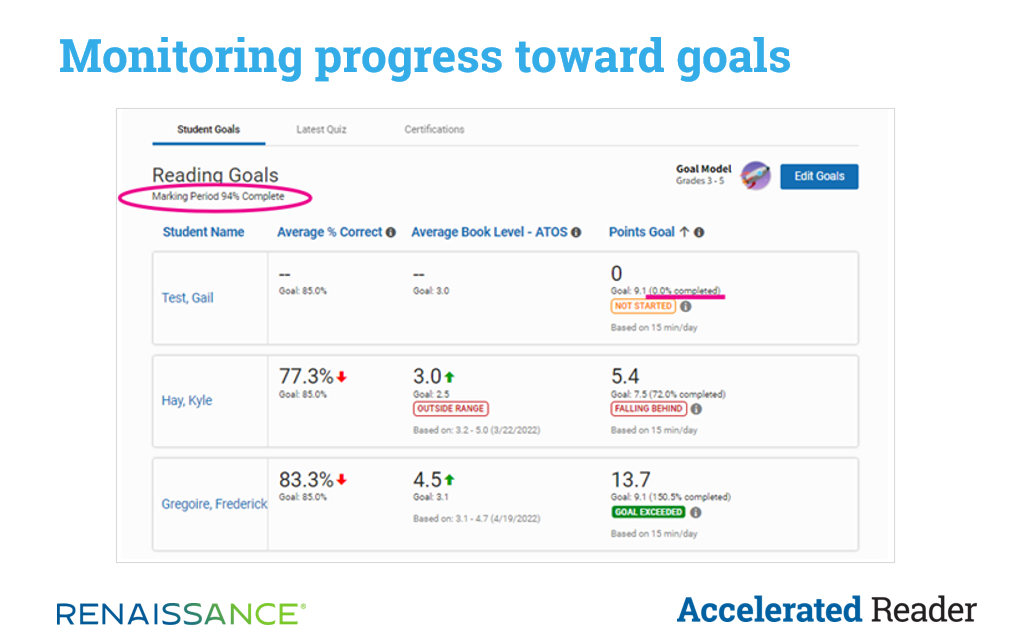Click info icon beside NOT STARTED badge

(685, 306)
